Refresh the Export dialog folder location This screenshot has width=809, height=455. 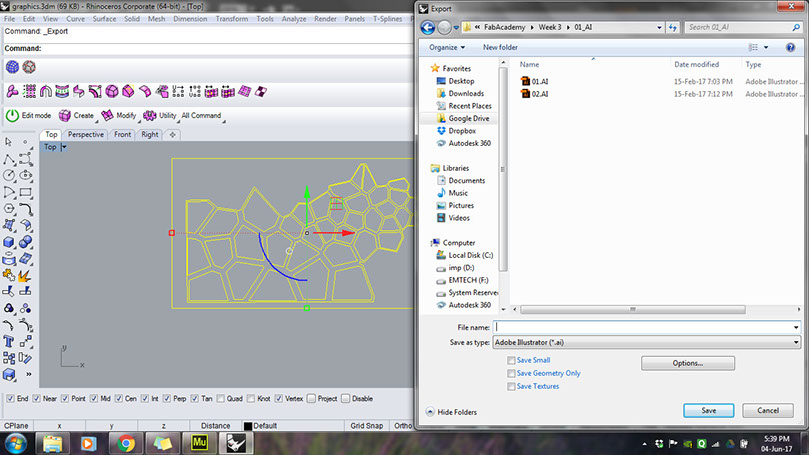(672, 27)
